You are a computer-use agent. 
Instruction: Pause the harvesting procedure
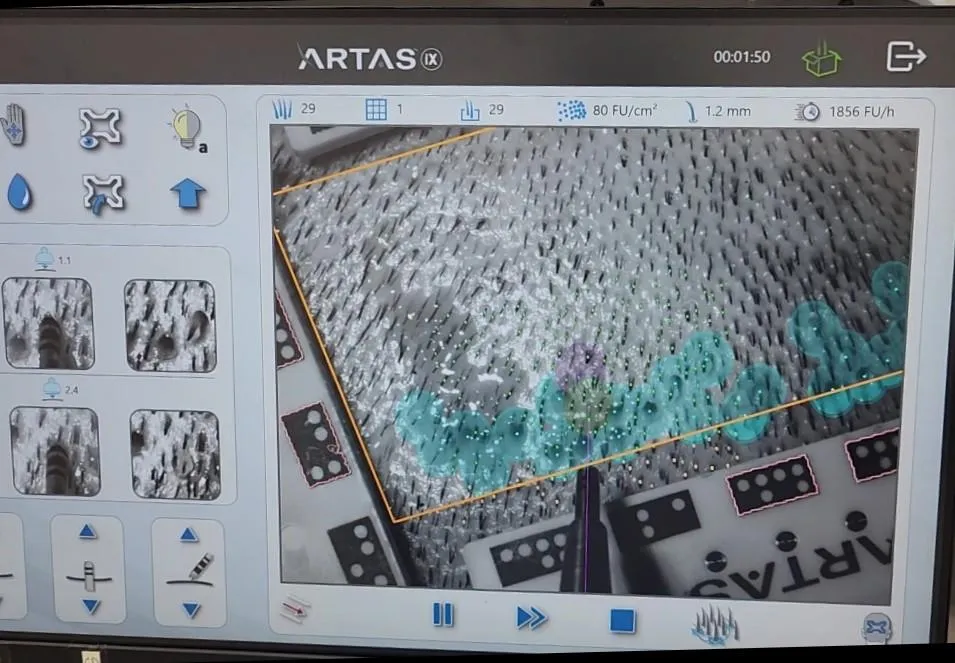point(443,615)
